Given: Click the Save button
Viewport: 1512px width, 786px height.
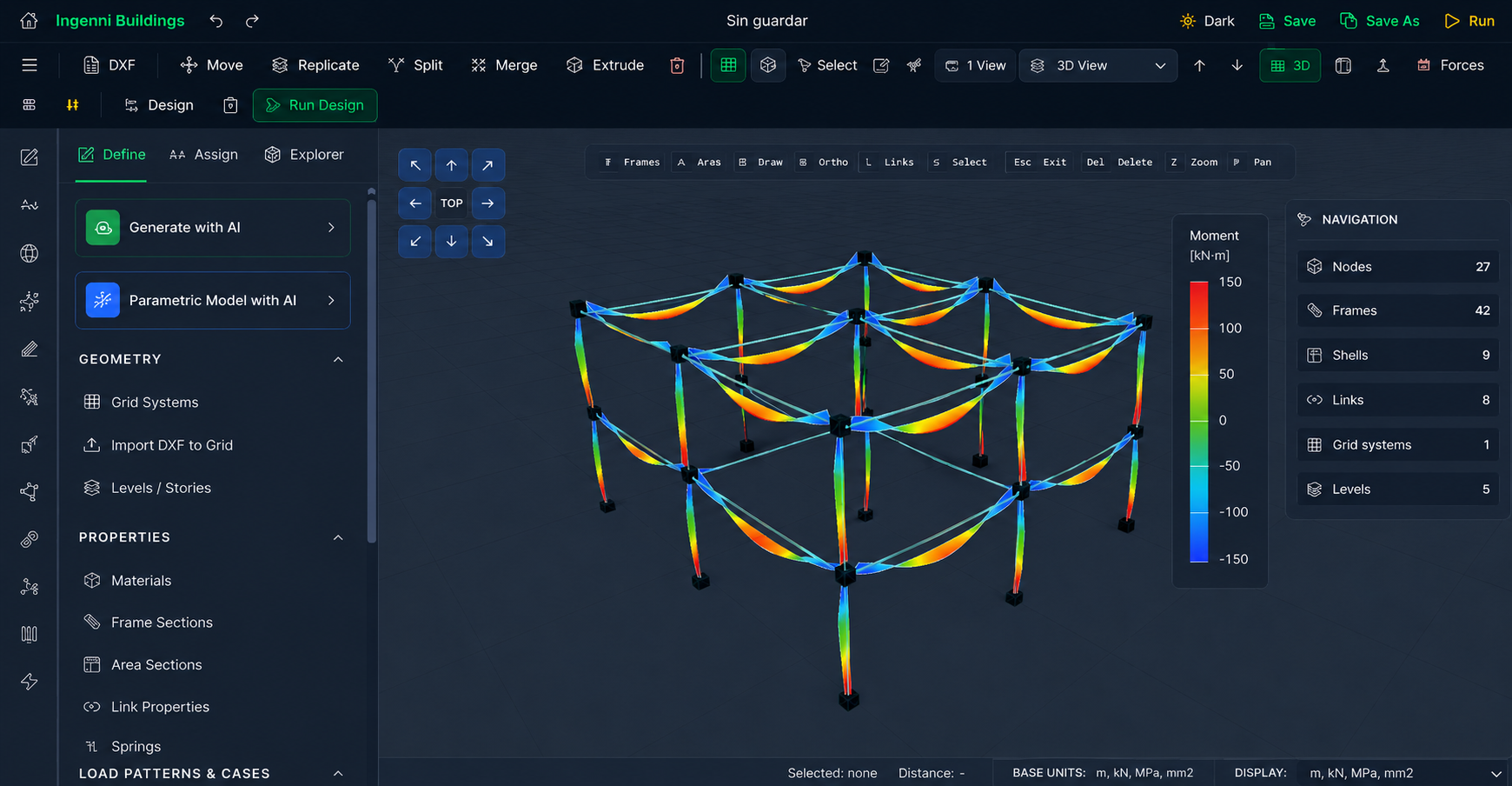Looking at the screenshot, I should coord(1287,21).
